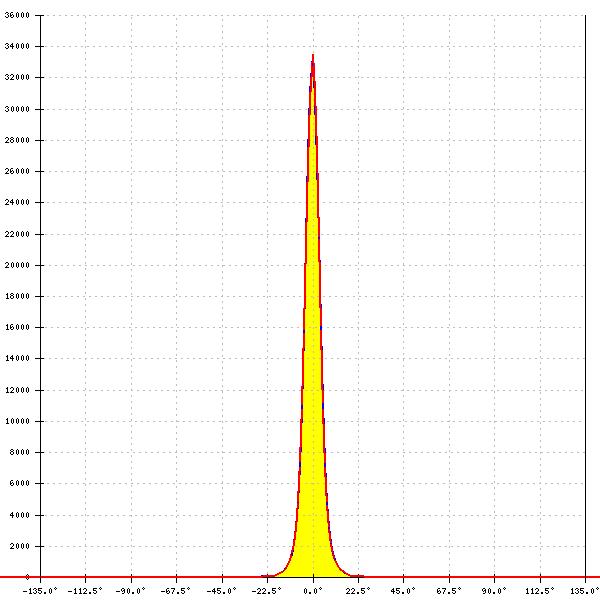600x600 pixels.
Task: Select the 10000 y-axis label
Action: (x=17, y=421)
